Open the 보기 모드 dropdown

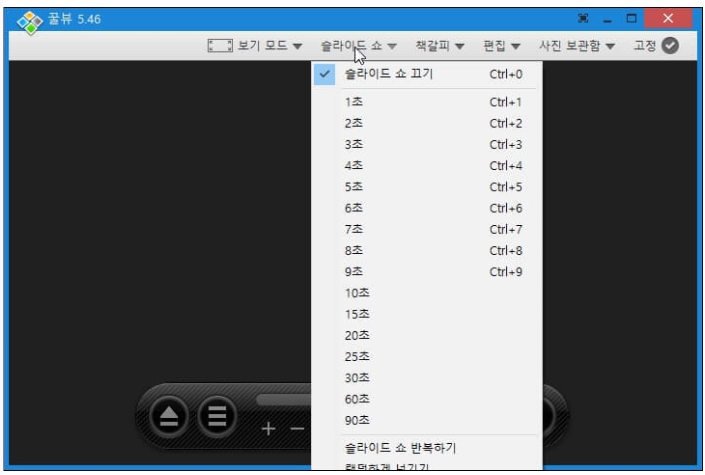(270, 45)
